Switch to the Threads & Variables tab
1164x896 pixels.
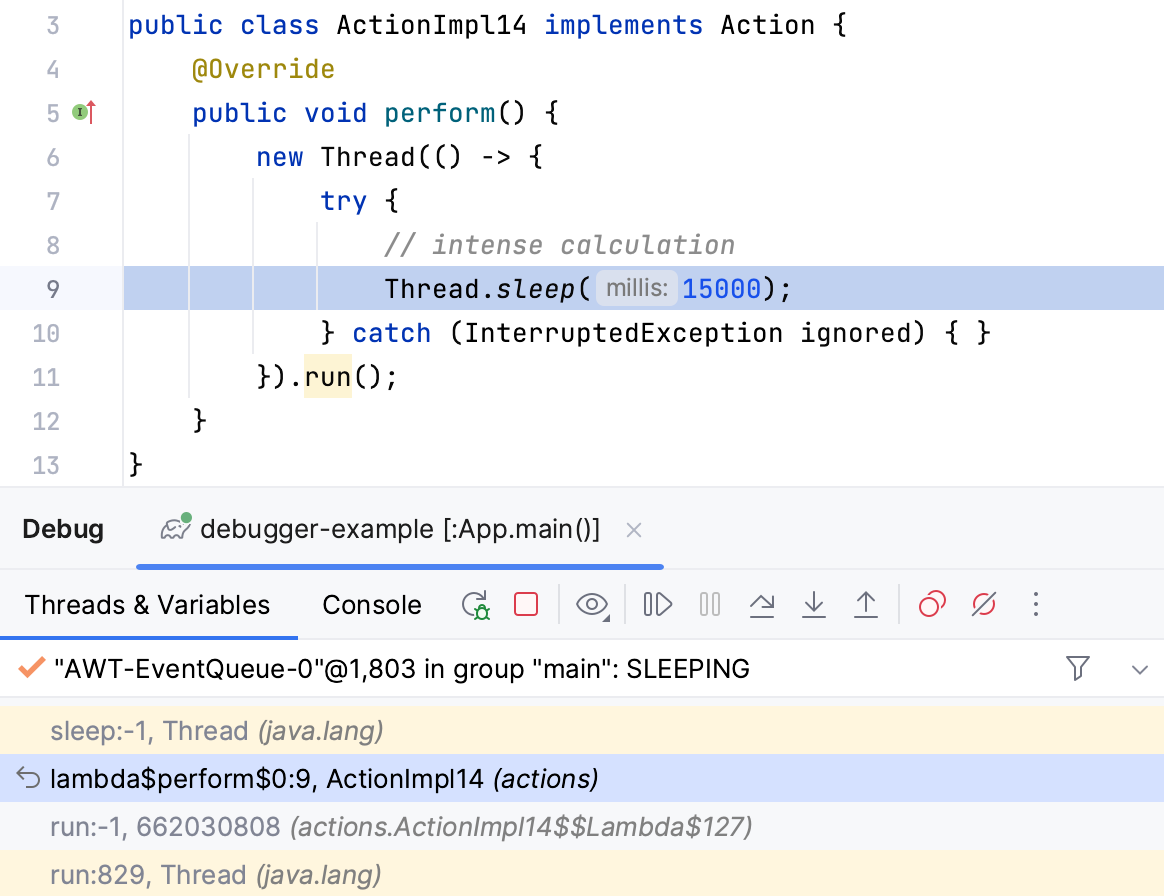tap(147, 605)
